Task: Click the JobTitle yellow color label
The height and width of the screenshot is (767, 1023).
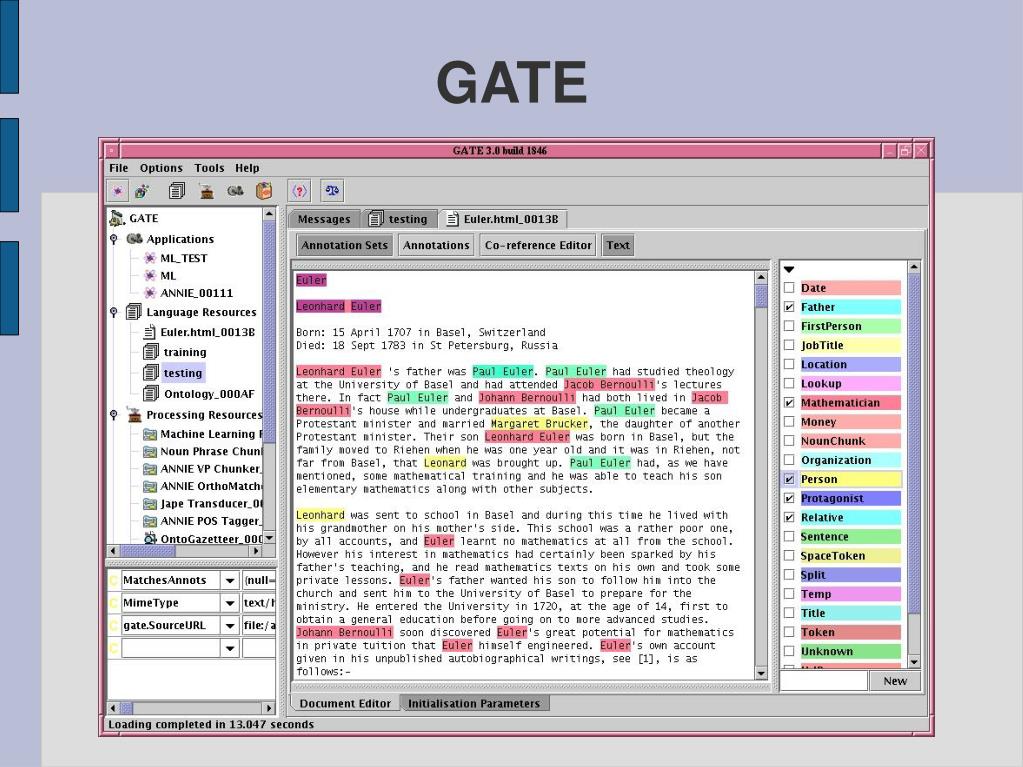Action: coord(850,345)
